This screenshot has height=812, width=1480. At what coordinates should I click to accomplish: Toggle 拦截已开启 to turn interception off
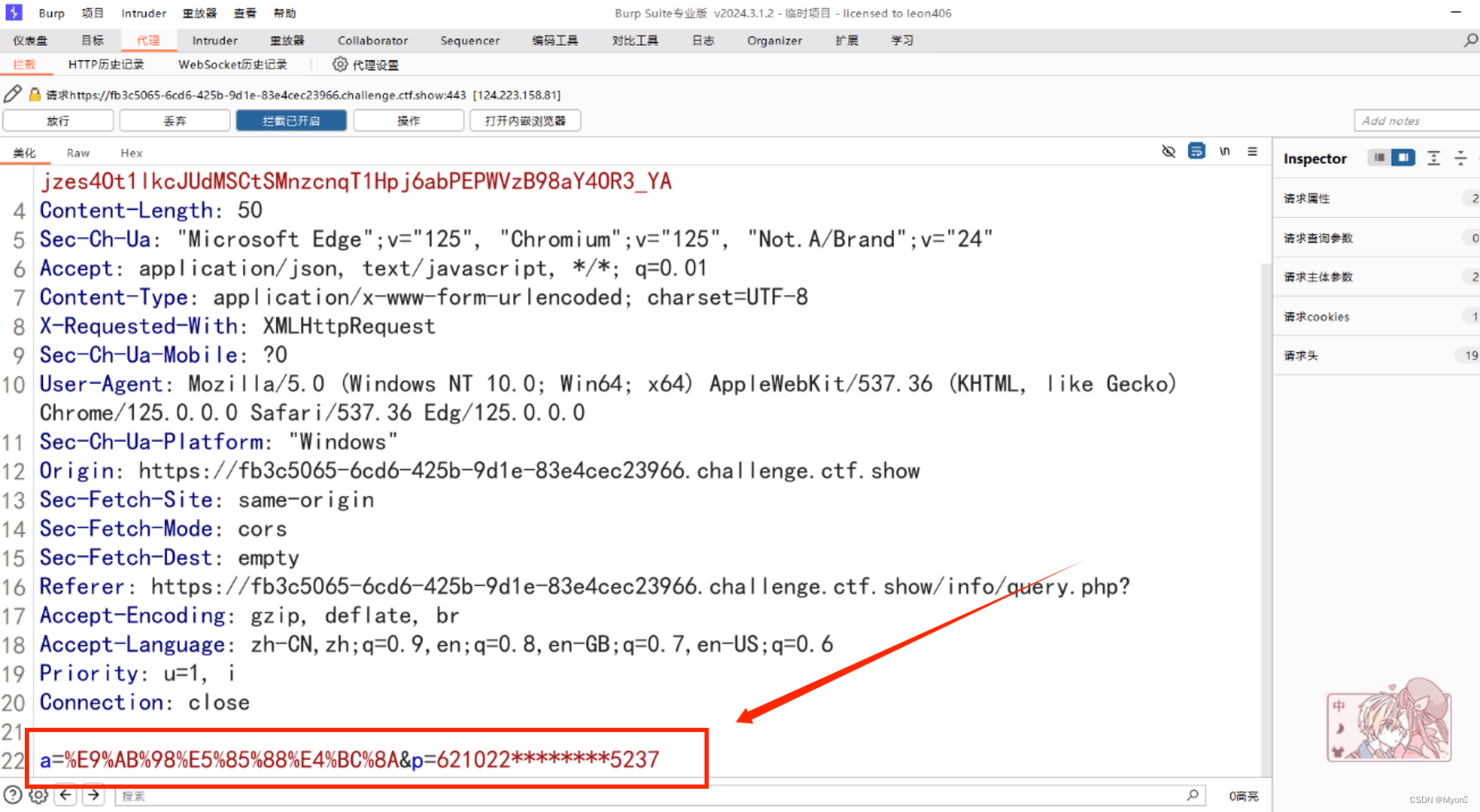(291, 120)
